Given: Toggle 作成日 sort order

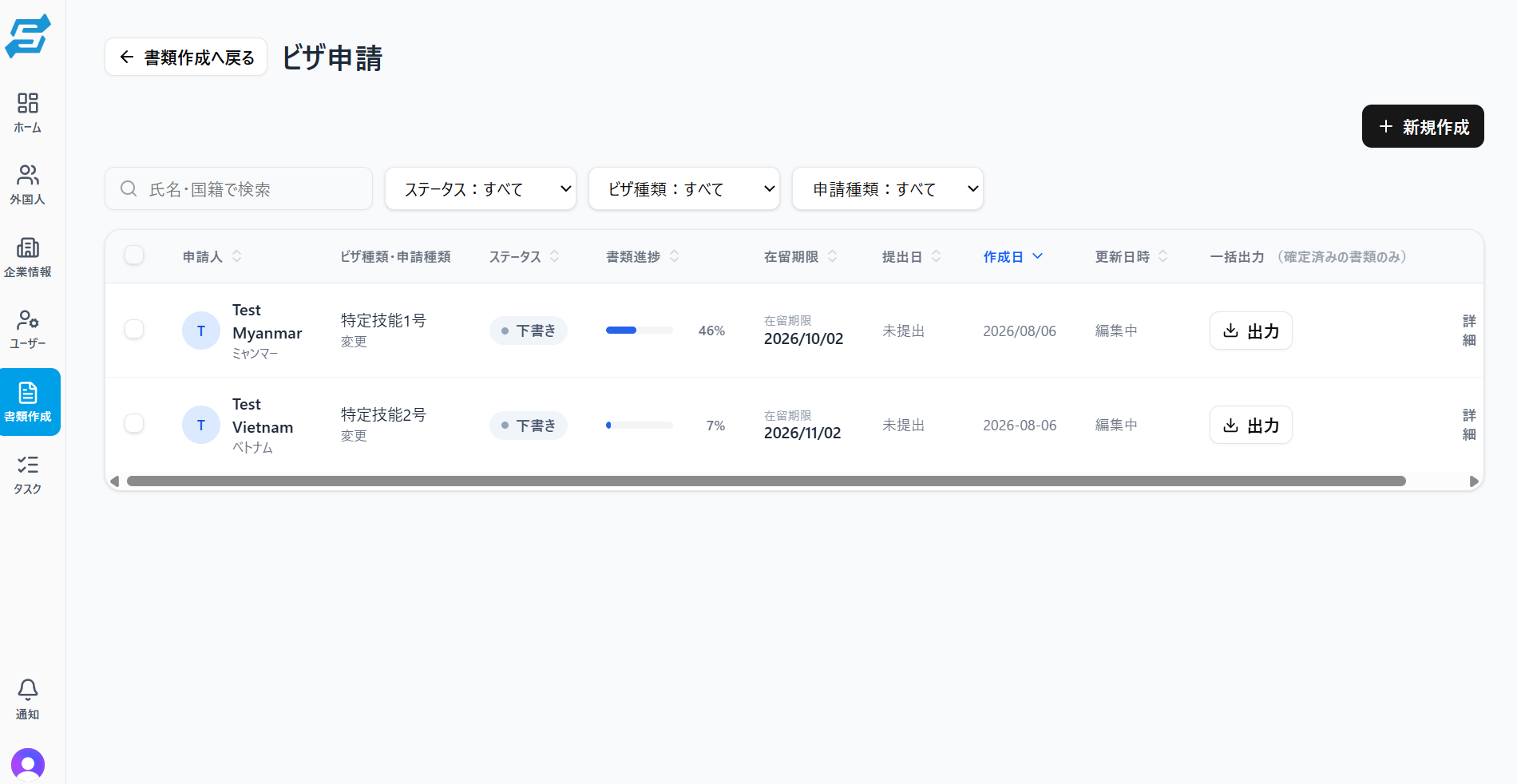Looking at the screenshot, I should [1013, 256].
